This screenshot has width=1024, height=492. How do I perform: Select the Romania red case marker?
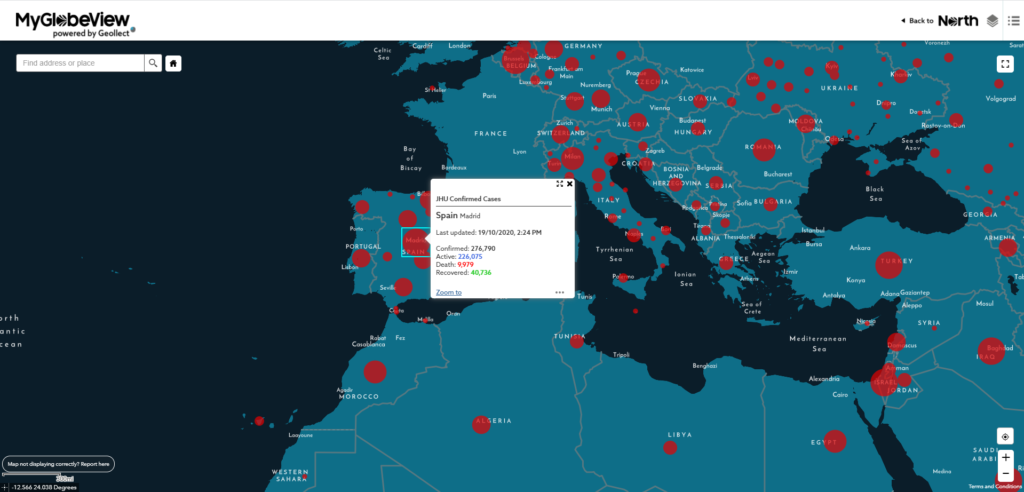point(763,150)
